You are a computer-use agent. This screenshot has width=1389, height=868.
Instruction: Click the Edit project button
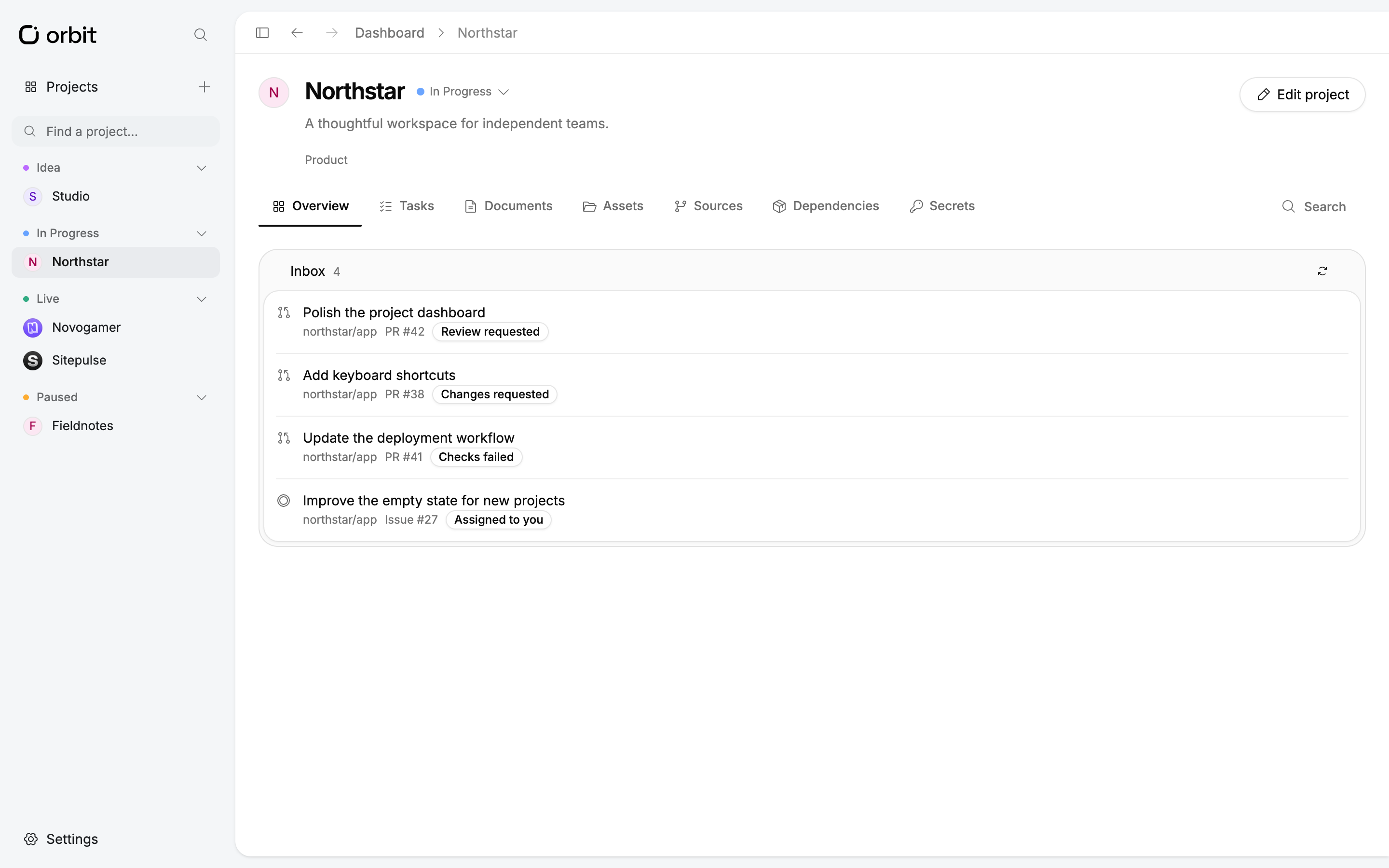point(1302,95)
